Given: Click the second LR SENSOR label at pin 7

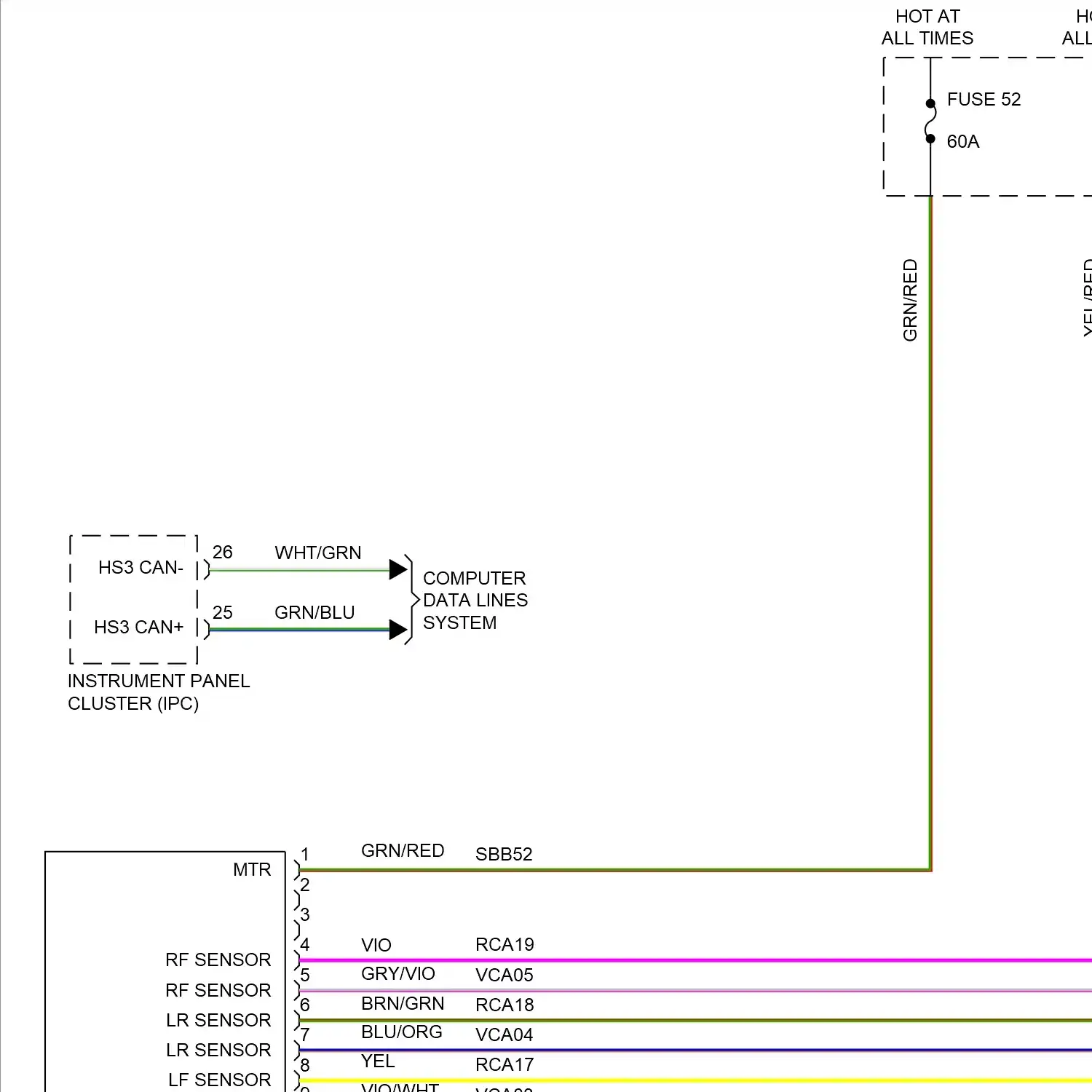Looking at the screenshot, I should tap(218, 1050).
